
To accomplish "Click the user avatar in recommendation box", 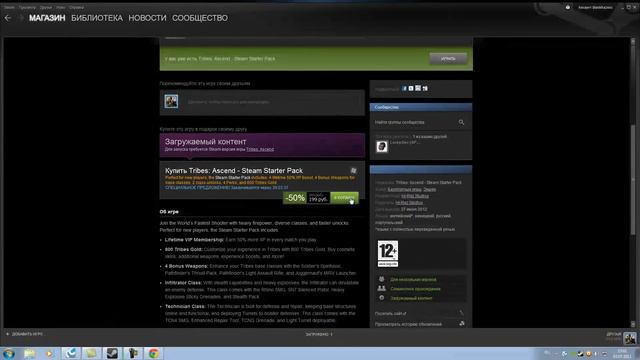I will click(171, 101).
